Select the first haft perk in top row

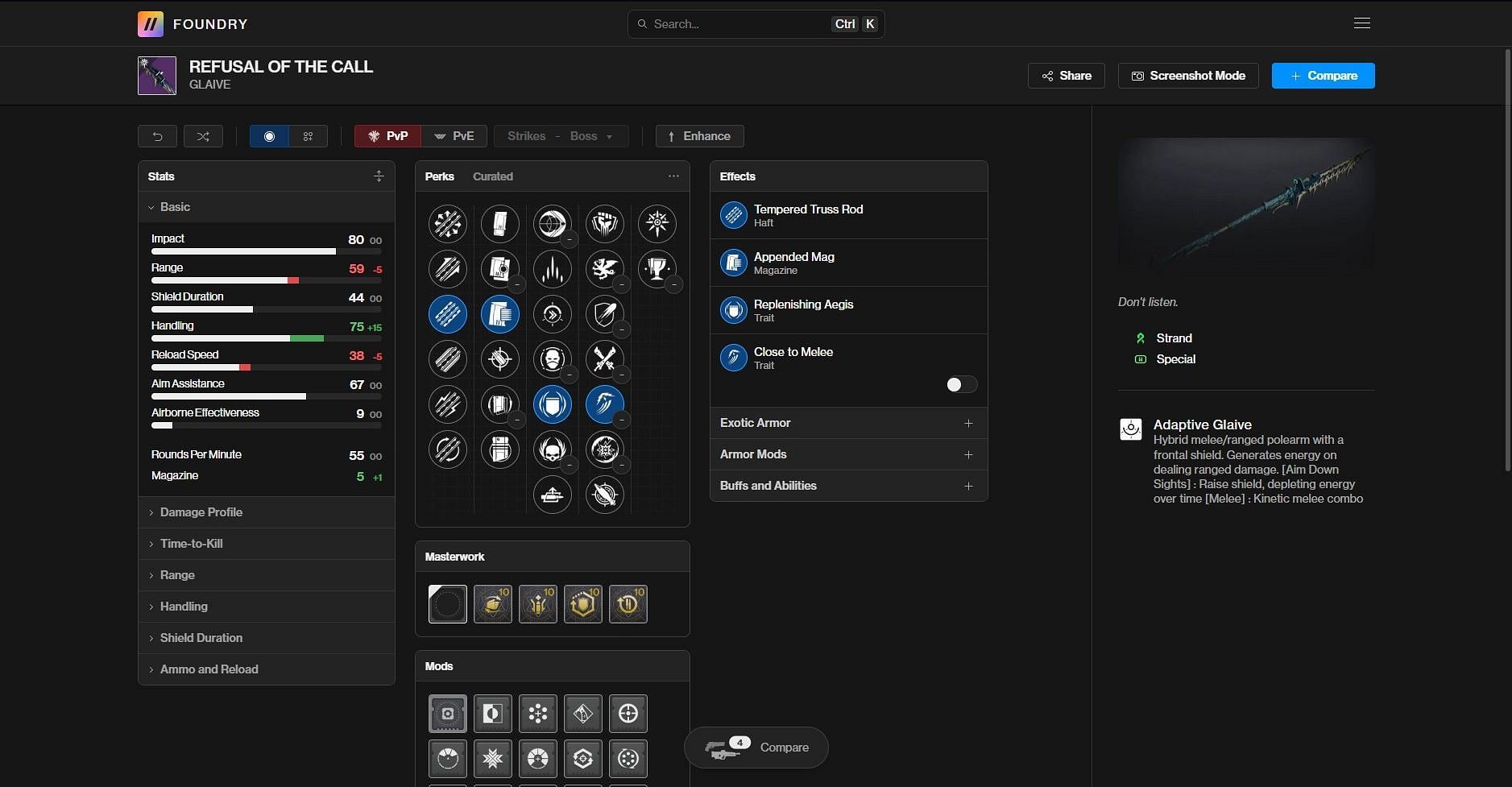448,224
